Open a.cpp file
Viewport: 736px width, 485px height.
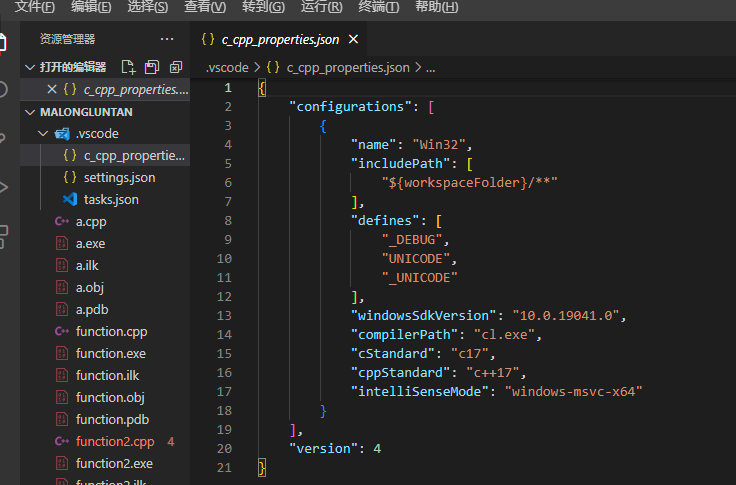point(105,222)
